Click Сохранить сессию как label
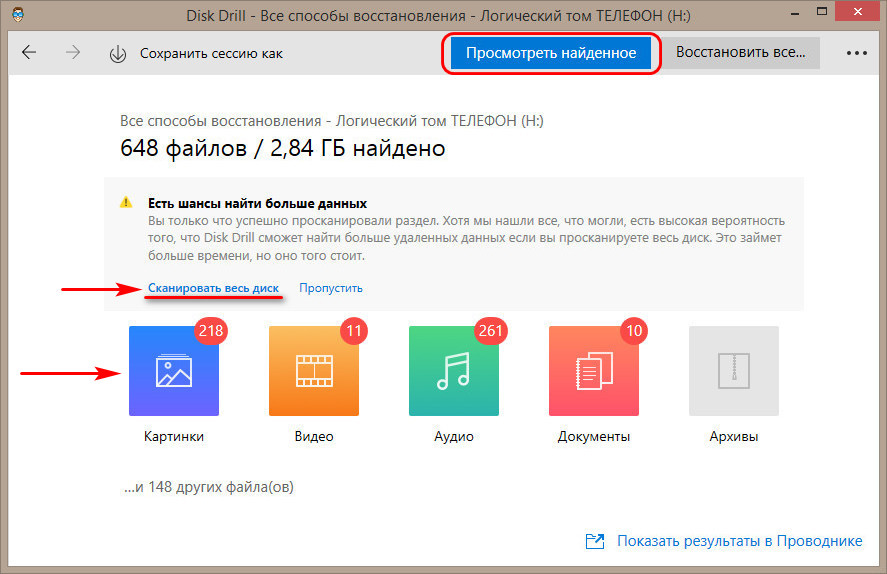 coord(211,53)
